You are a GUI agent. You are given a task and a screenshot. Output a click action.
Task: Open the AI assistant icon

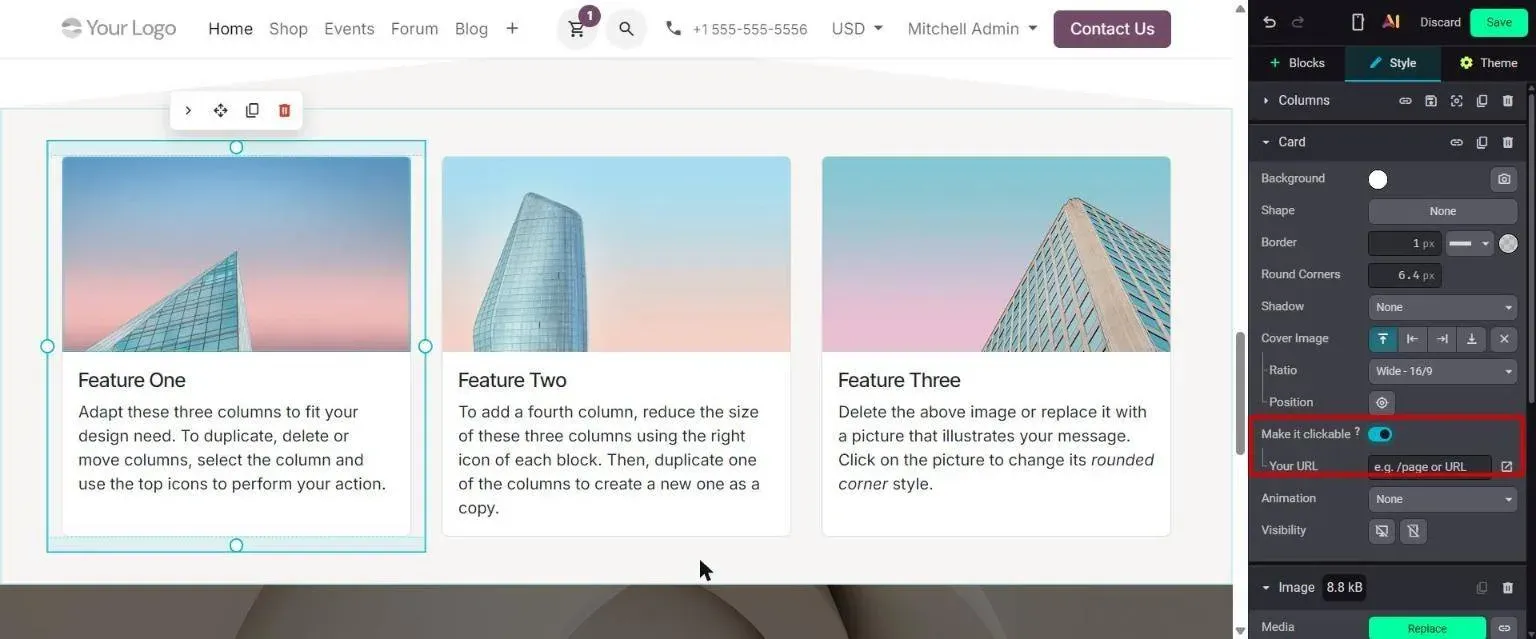[1390, 22]
